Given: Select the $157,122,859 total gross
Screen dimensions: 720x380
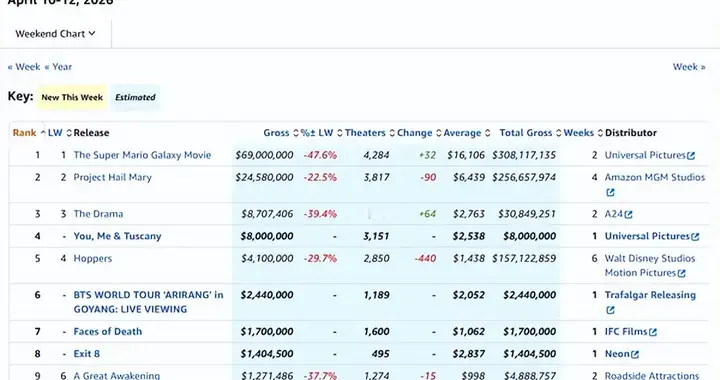Looking at the screenshot, I should tap(524, 258).
